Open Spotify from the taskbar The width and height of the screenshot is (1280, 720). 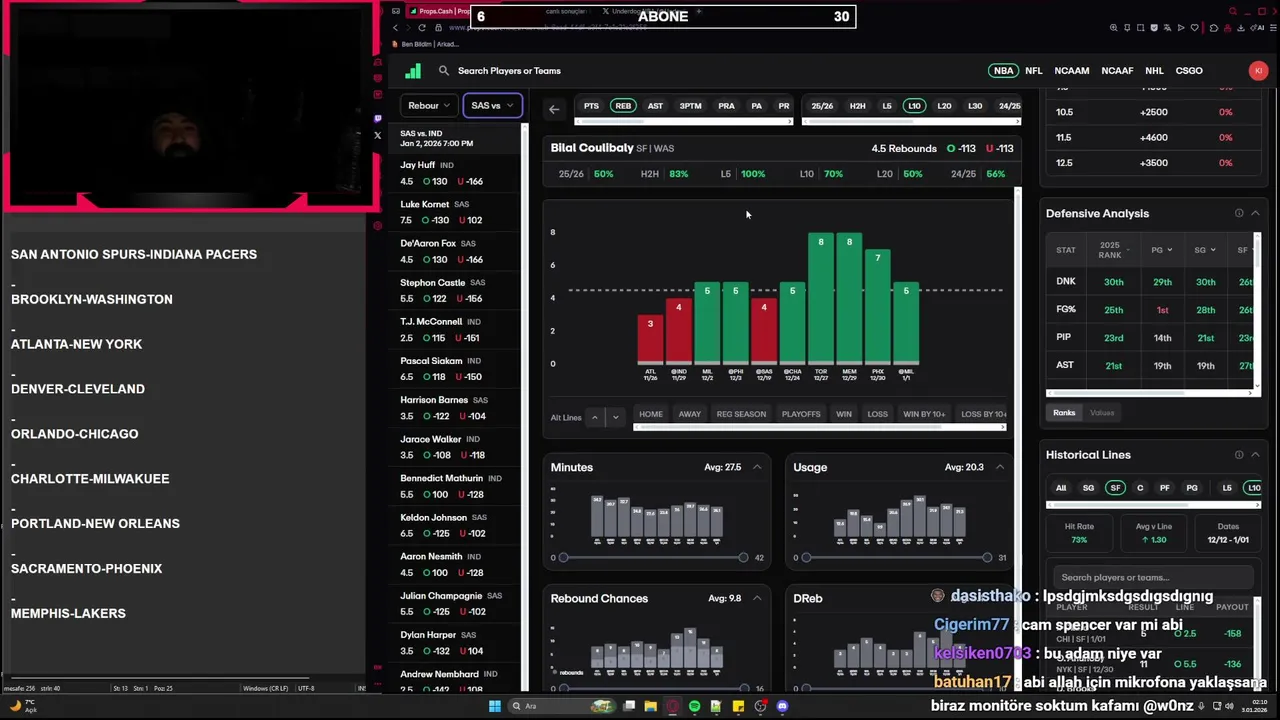pos(694,706)
